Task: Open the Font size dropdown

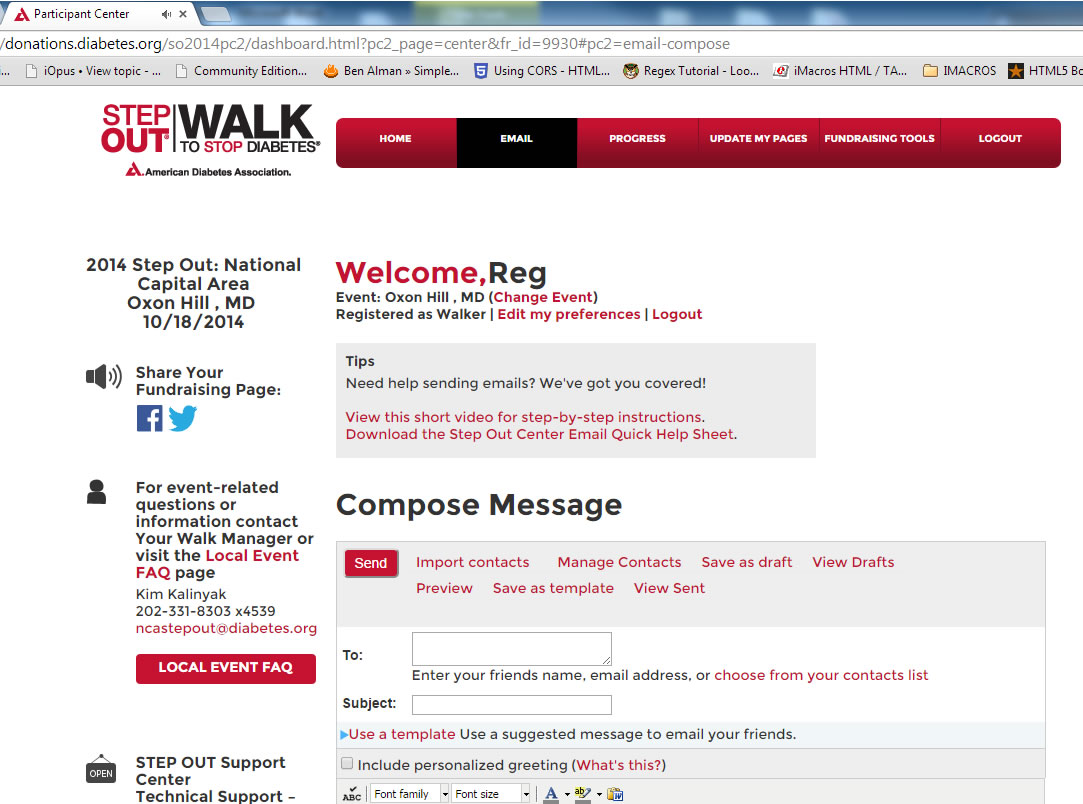Action: (x=491, y=794)
